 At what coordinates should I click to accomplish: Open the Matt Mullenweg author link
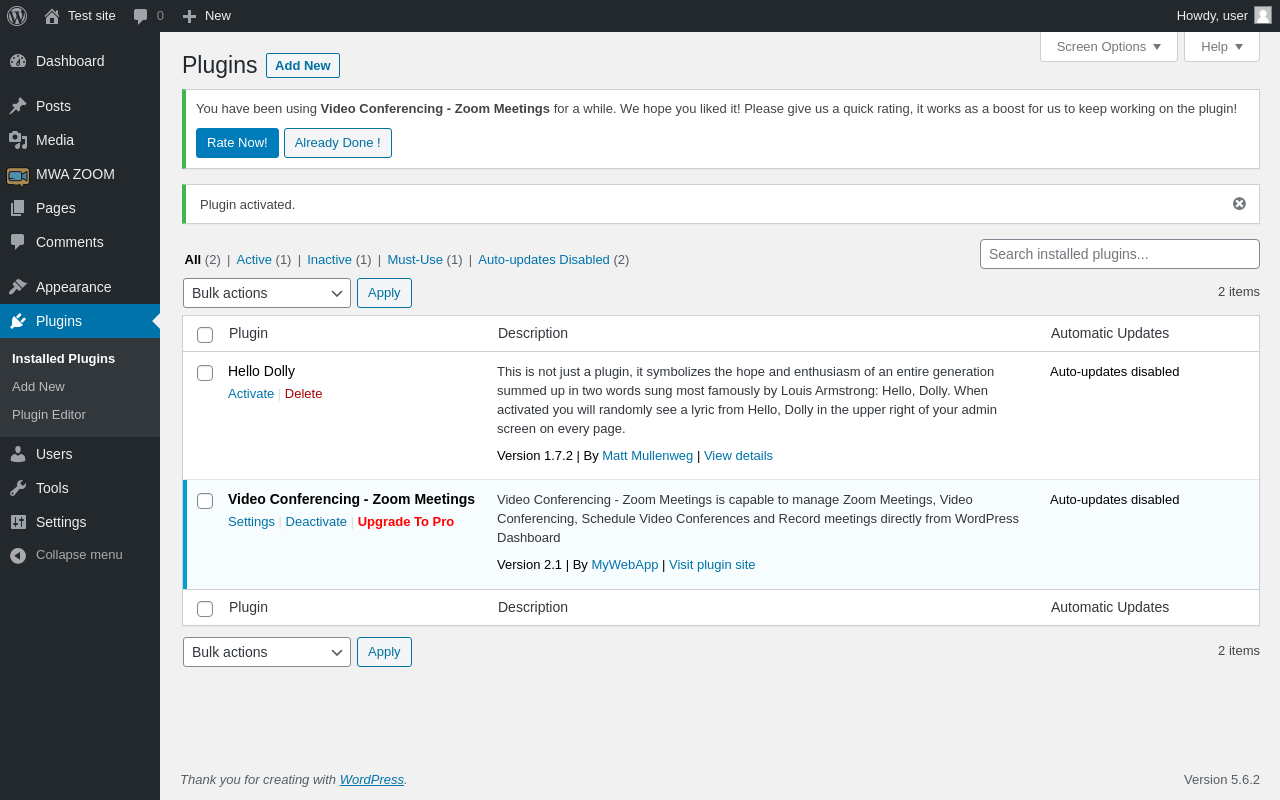[647, 456]
